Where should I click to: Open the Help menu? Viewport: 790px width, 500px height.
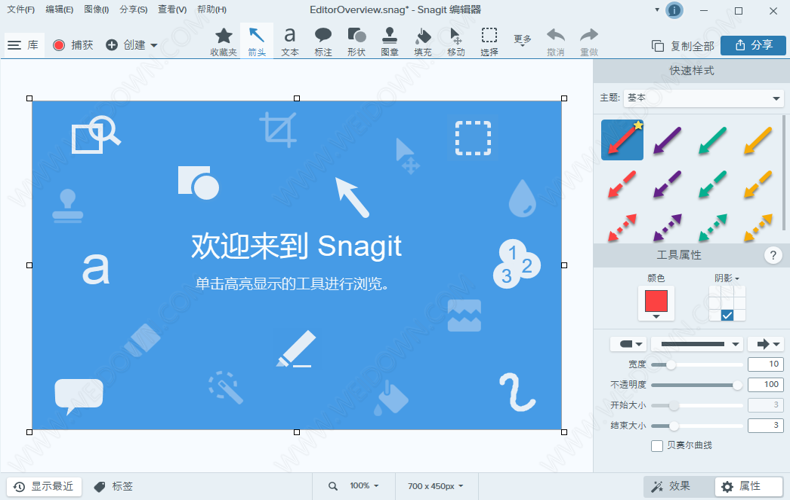pos(212,10)
